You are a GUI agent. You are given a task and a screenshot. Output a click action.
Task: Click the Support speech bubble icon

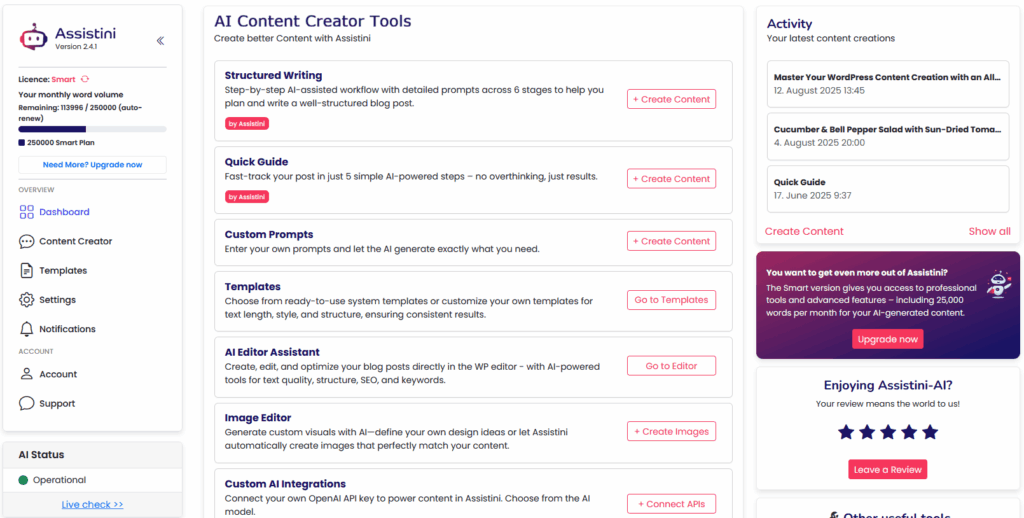coord(27,403)
